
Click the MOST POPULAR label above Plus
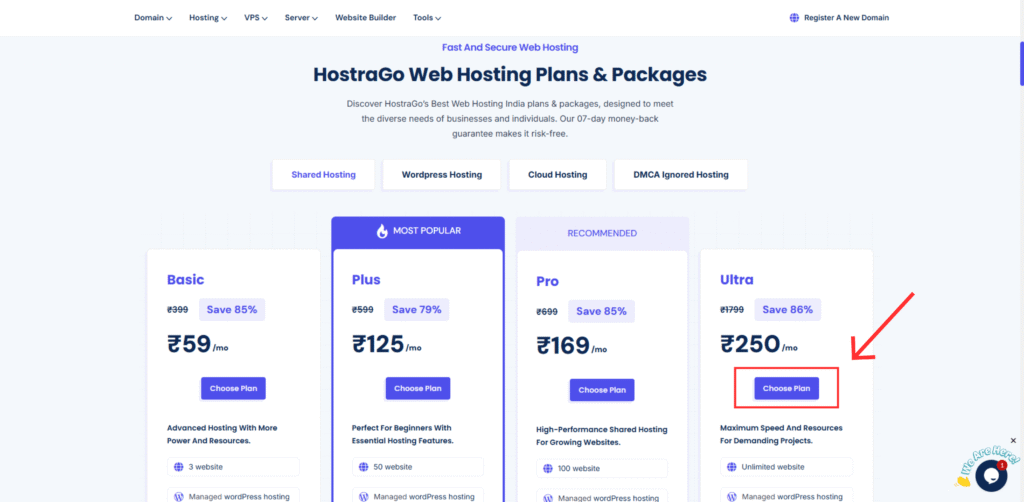tap(427, 230)
